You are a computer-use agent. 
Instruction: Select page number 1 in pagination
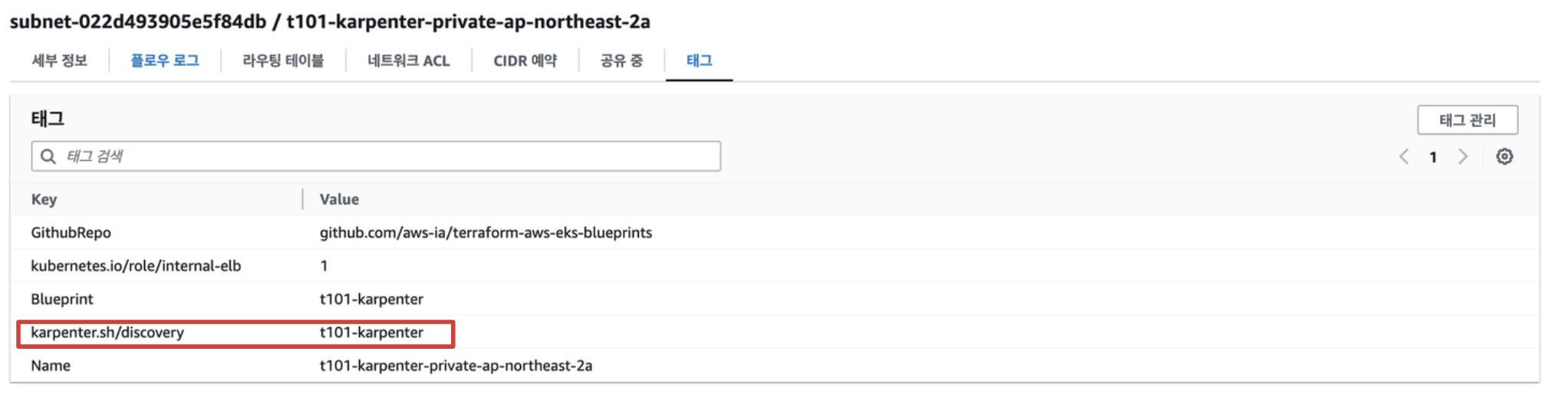point(1433,157)
